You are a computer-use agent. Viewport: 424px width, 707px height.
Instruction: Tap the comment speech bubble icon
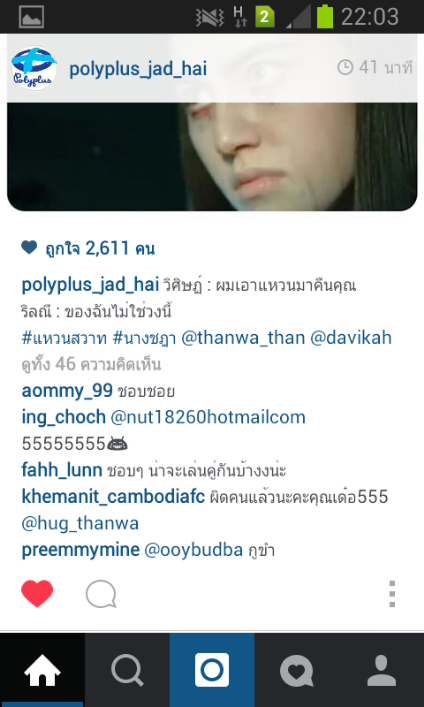[101, 594]
